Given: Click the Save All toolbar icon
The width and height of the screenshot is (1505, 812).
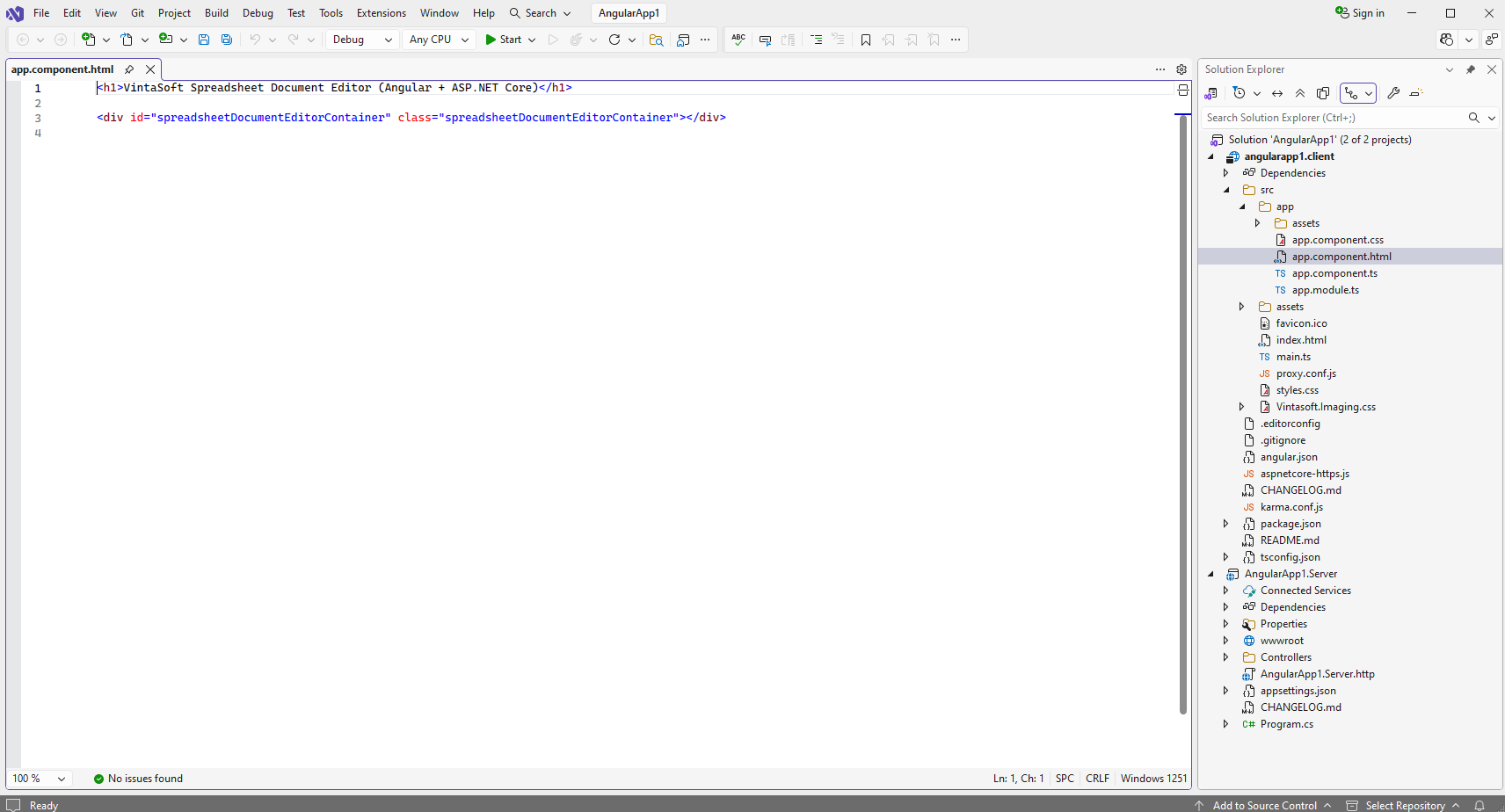Looking at the screenshot, I should click(227, 40).
